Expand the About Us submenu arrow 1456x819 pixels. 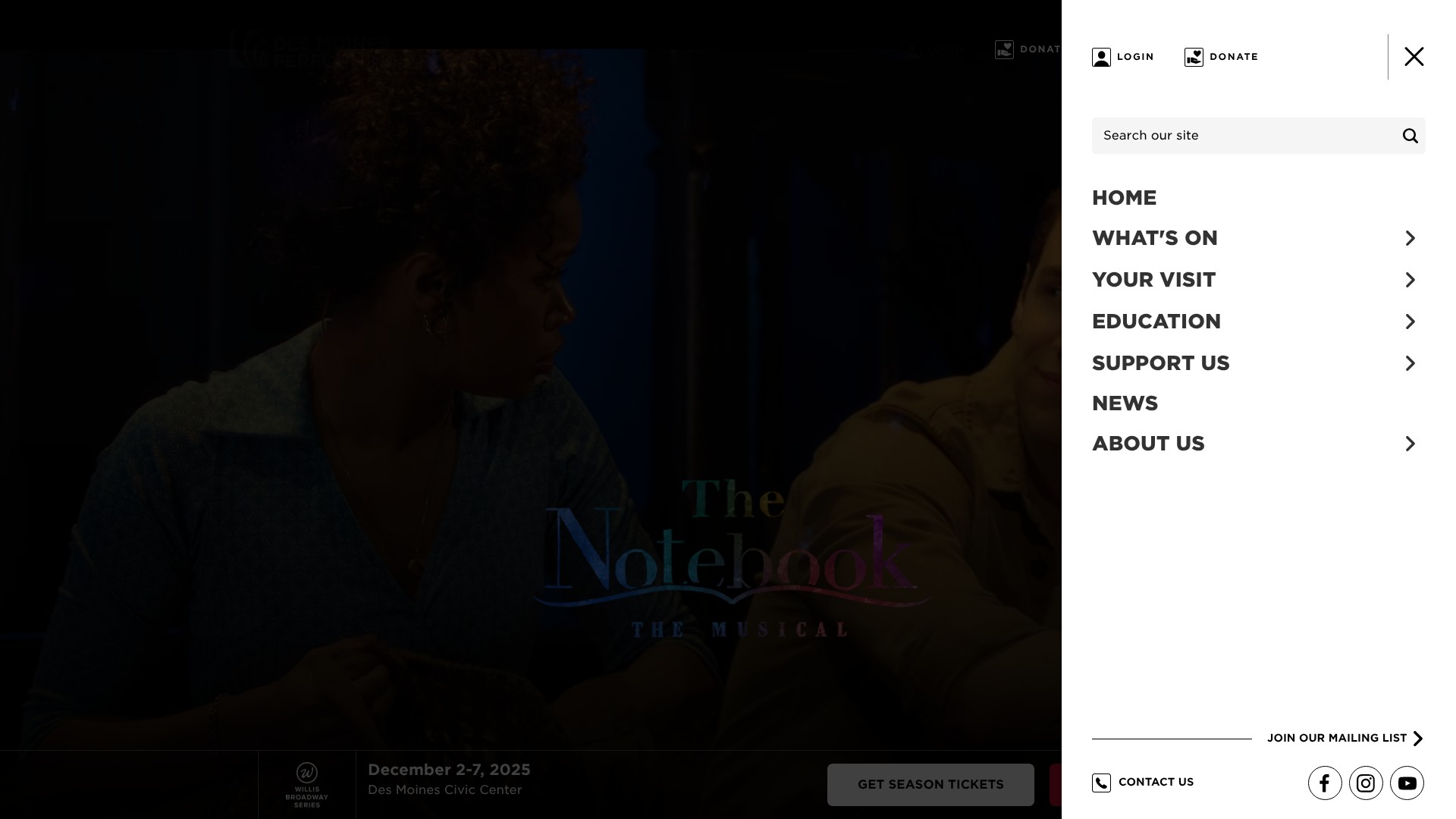[x=1410, y=444]
